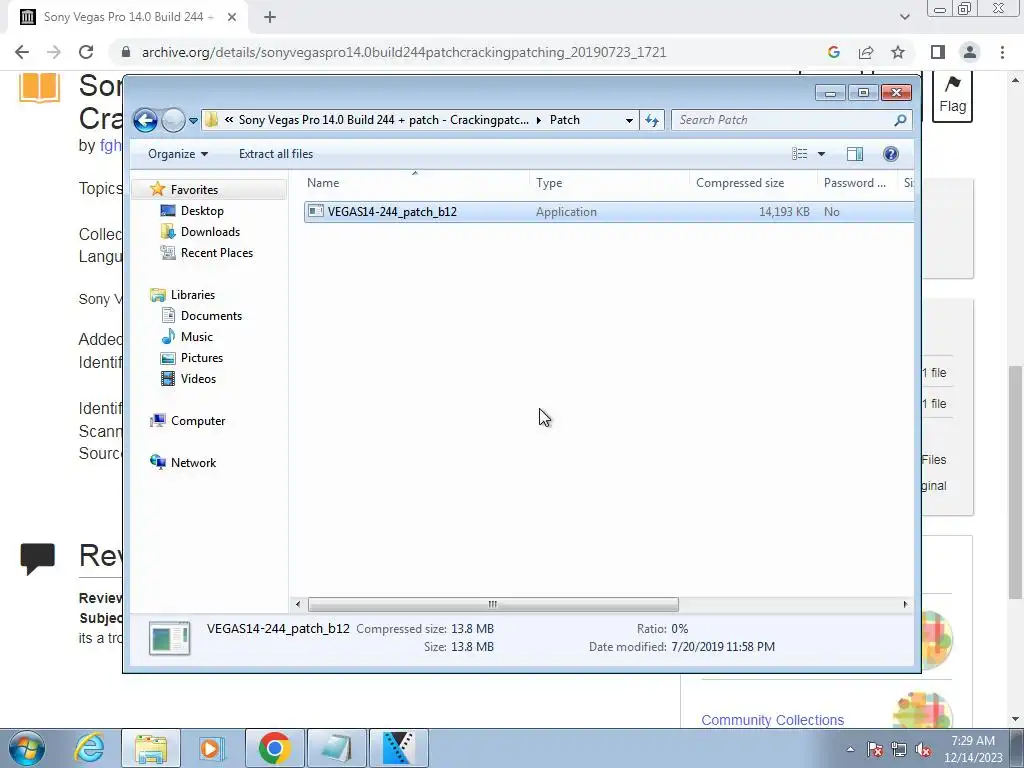1024x768 pixels.
Task: Open the view options dropdown arrow
Action: 822,154
